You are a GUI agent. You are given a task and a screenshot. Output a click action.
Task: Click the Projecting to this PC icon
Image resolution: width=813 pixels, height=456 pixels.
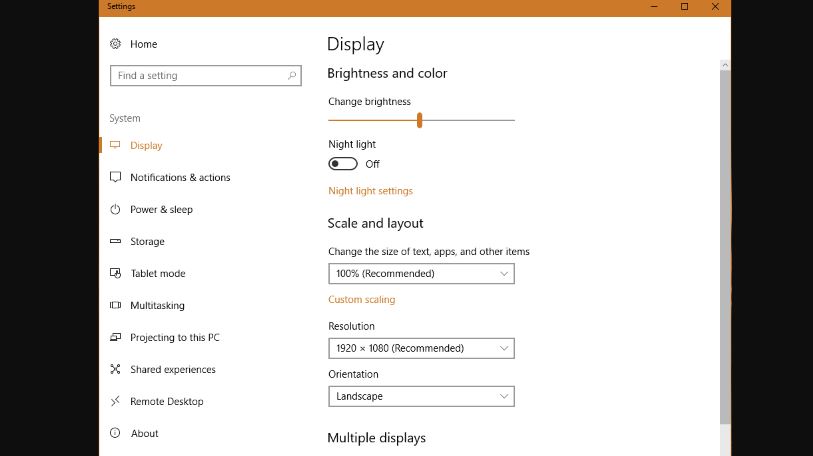[115, 337]
